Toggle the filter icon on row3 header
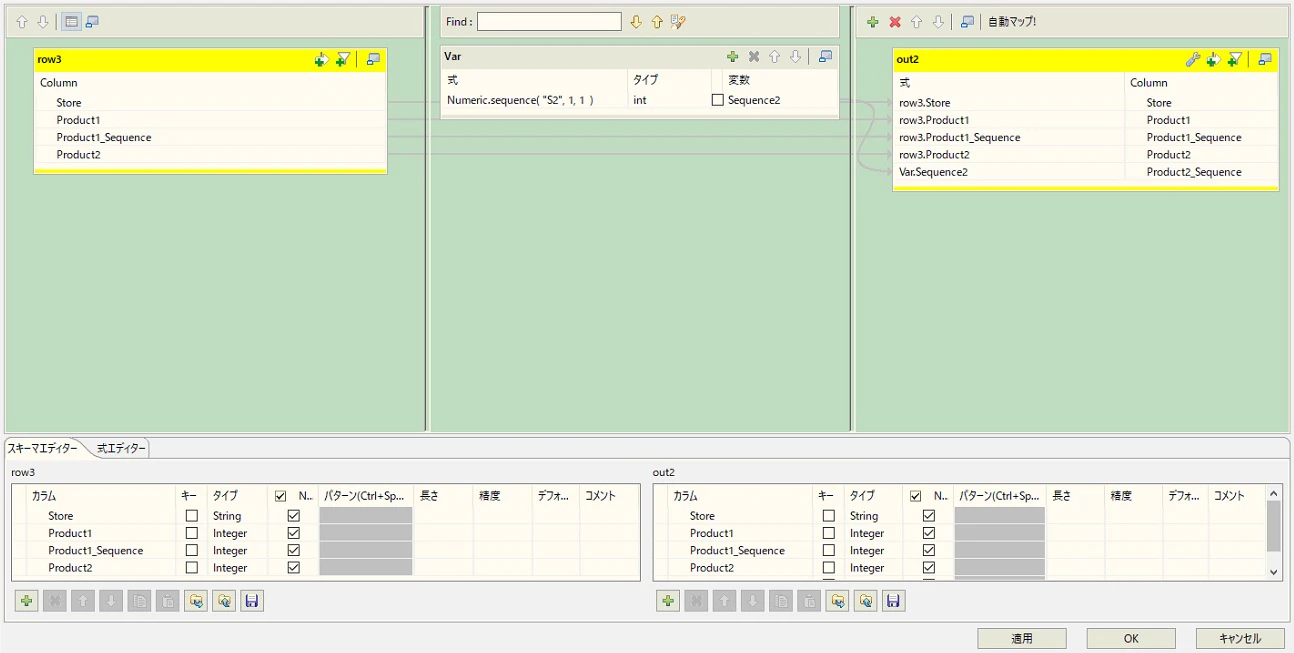1294x653 pixels. pos(342,60)
